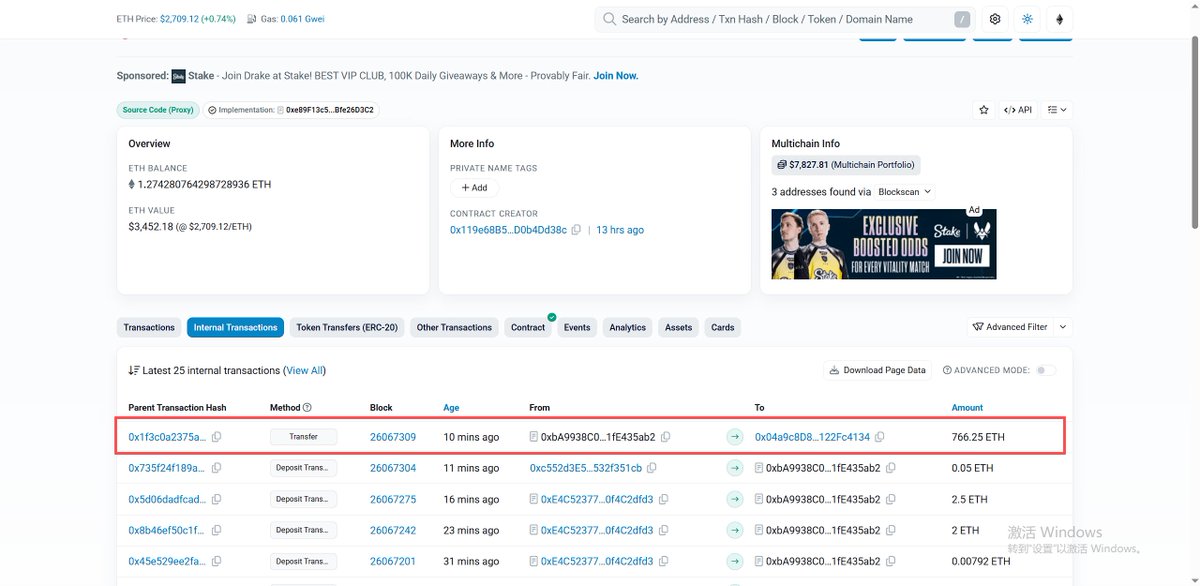1200x586 pixels.
Task: Click the 766.25 ETH amount value
Action: coord(978,437)
